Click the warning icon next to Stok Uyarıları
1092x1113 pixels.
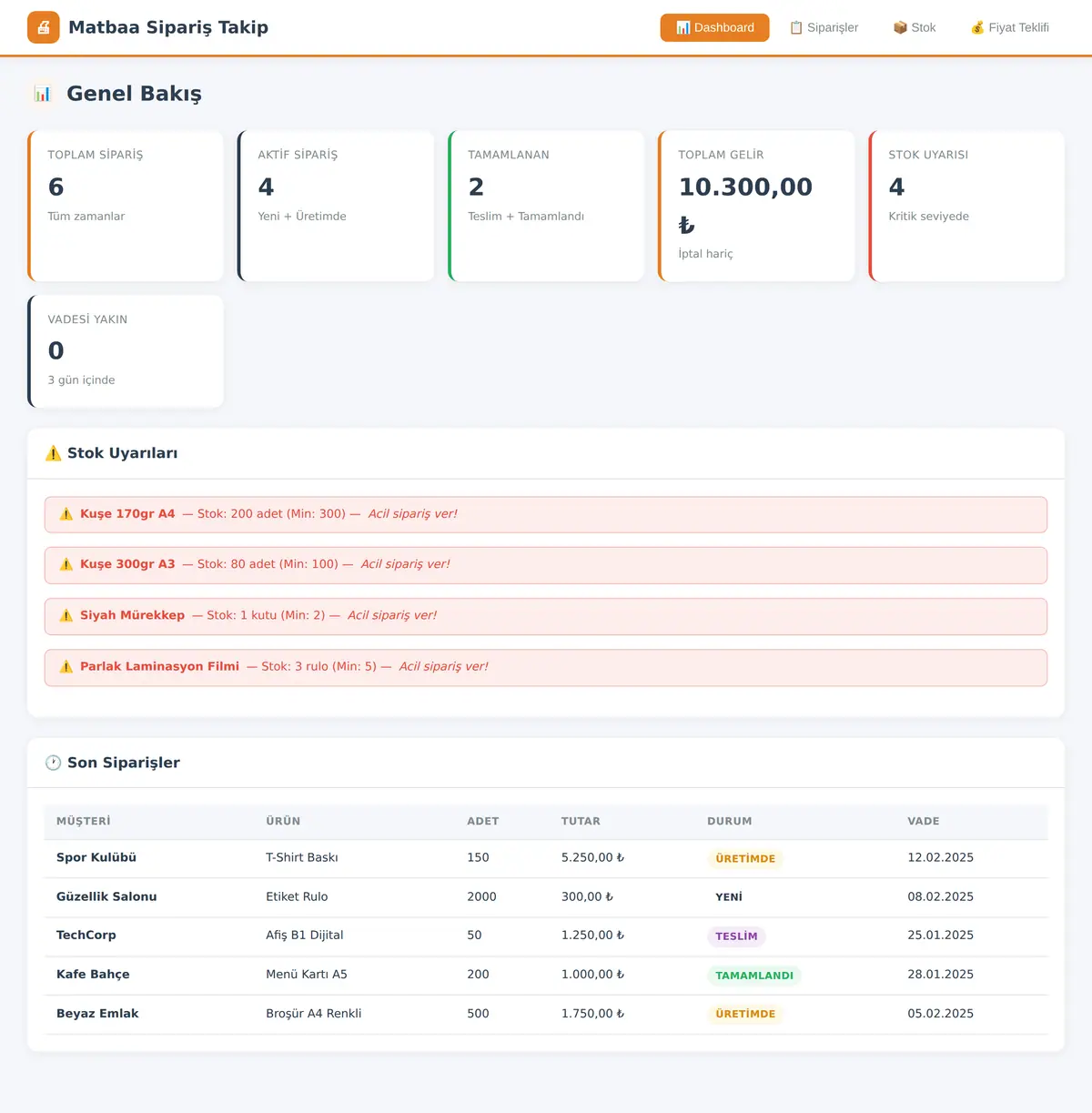tap(54, 453)
